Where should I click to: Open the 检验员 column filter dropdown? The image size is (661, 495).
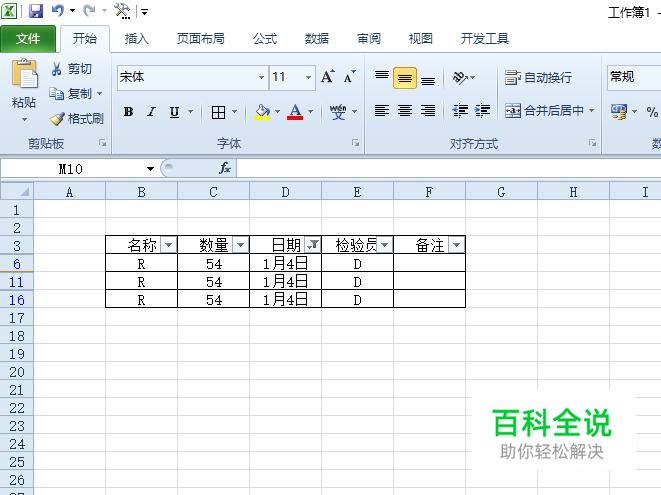pyautogui.click(x=384, y=245)
